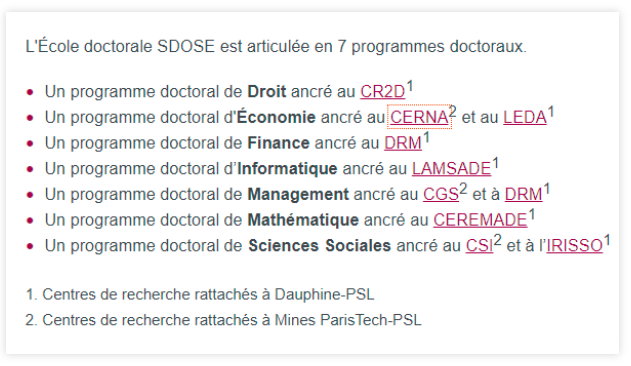Open the CGS link in the Management line
The image size is (631, 366).
point(441,194)
